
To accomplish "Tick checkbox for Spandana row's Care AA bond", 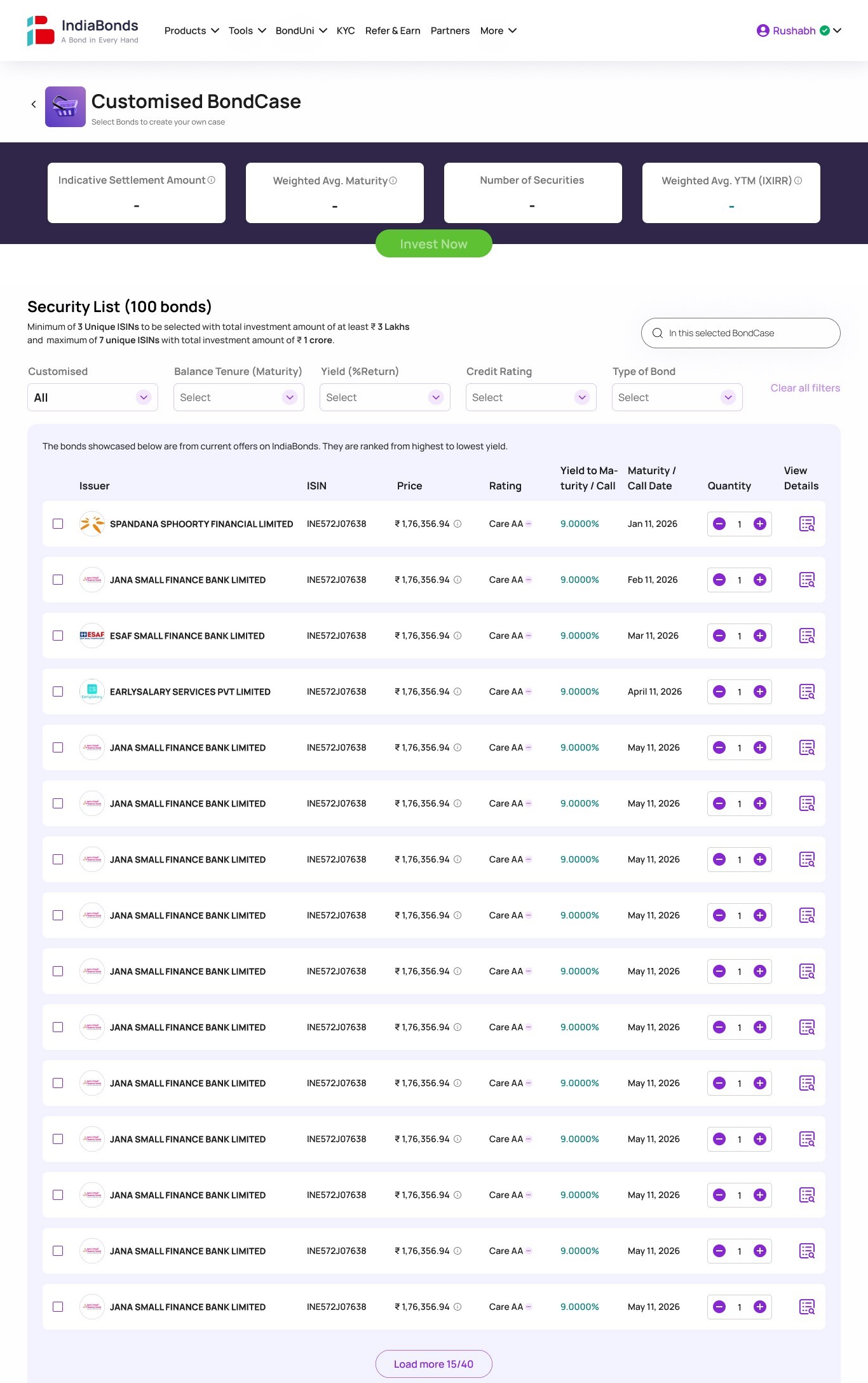I will point(58,524).
